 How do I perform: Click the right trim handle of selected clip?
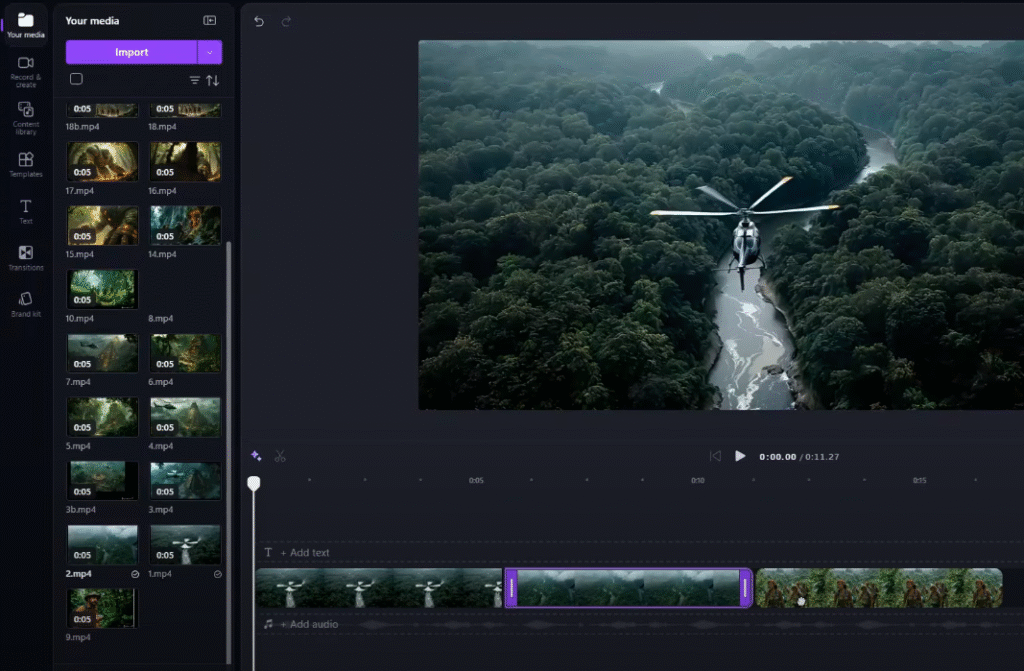coord(745,588)
